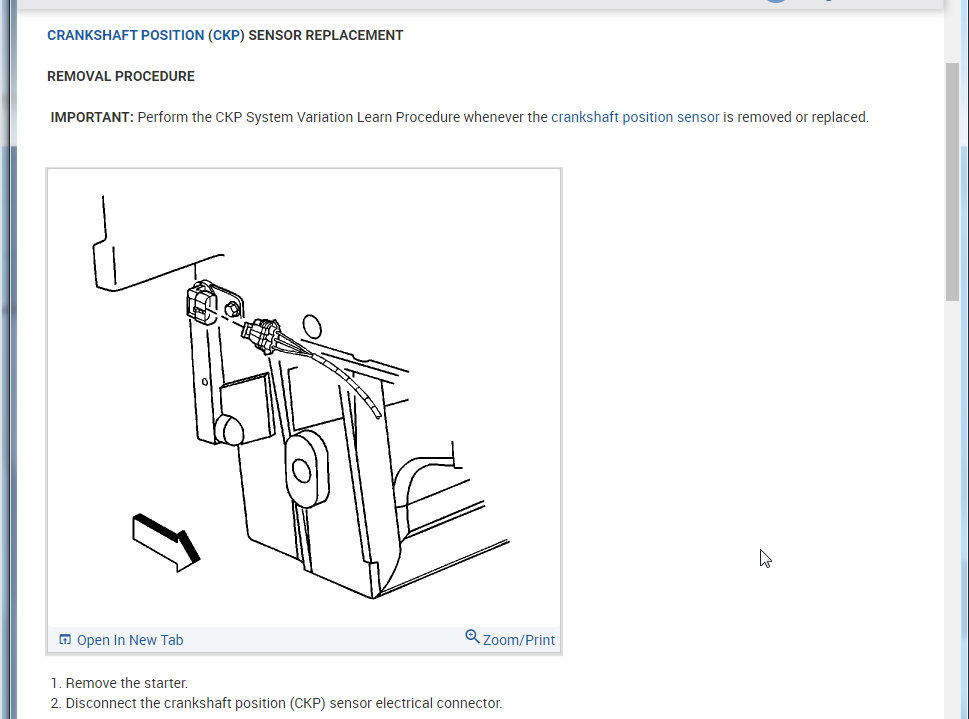Click 'Disconnect the crankshaft position (CKP) sensor' step
This screenshot has height=719, width=969.
[x=284, y=704]
